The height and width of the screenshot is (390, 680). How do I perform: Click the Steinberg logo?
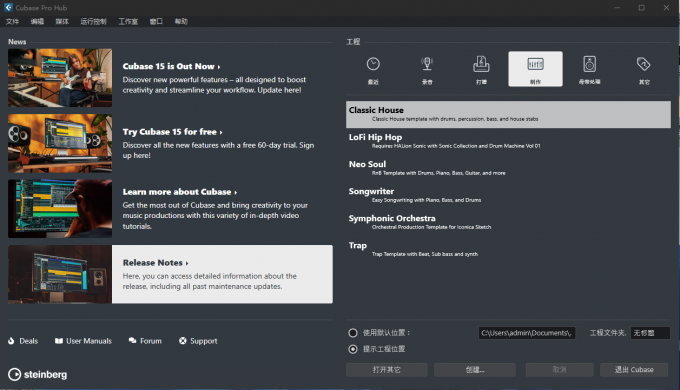tap(37, 374)
